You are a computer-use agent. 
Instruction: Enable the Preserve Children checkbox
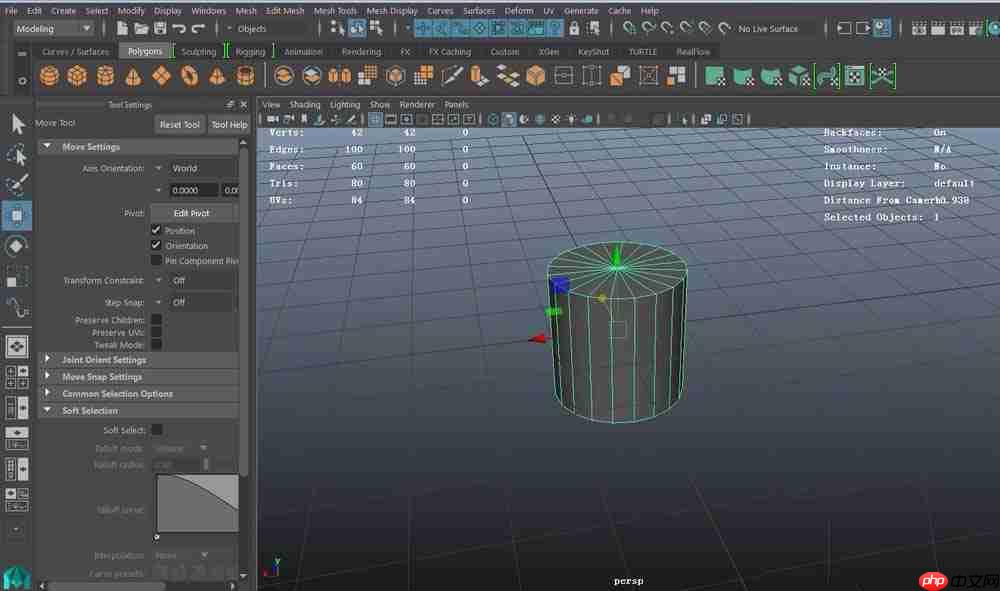pos(156,319)
